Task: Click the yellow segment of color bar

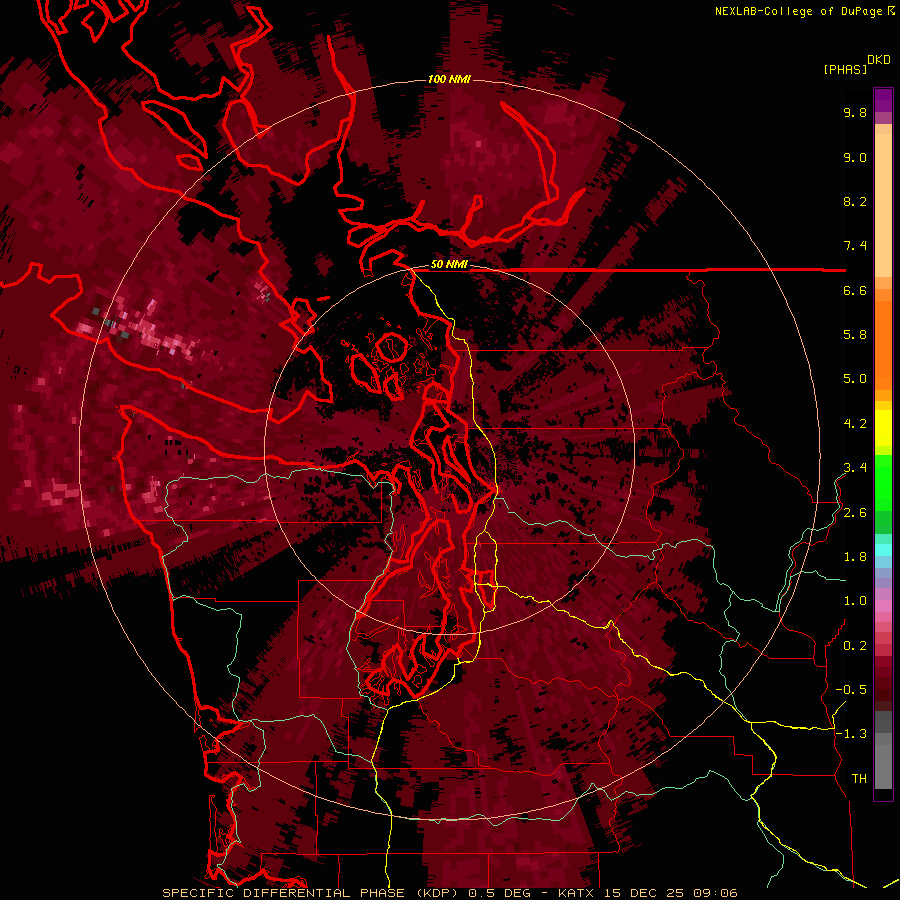Action: tap(883, 428)
